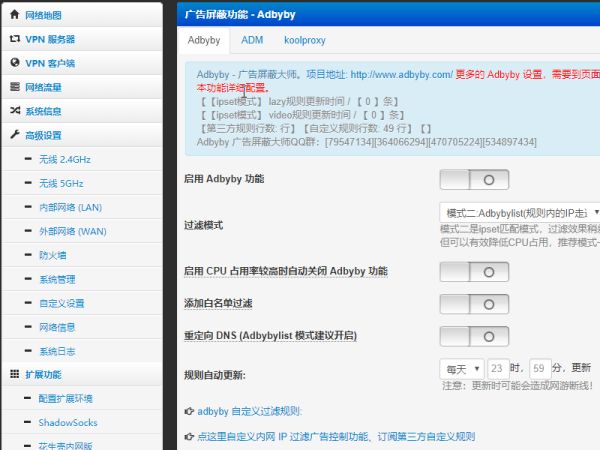Click the 网络流量 sidebar icon

coord(14,87)
